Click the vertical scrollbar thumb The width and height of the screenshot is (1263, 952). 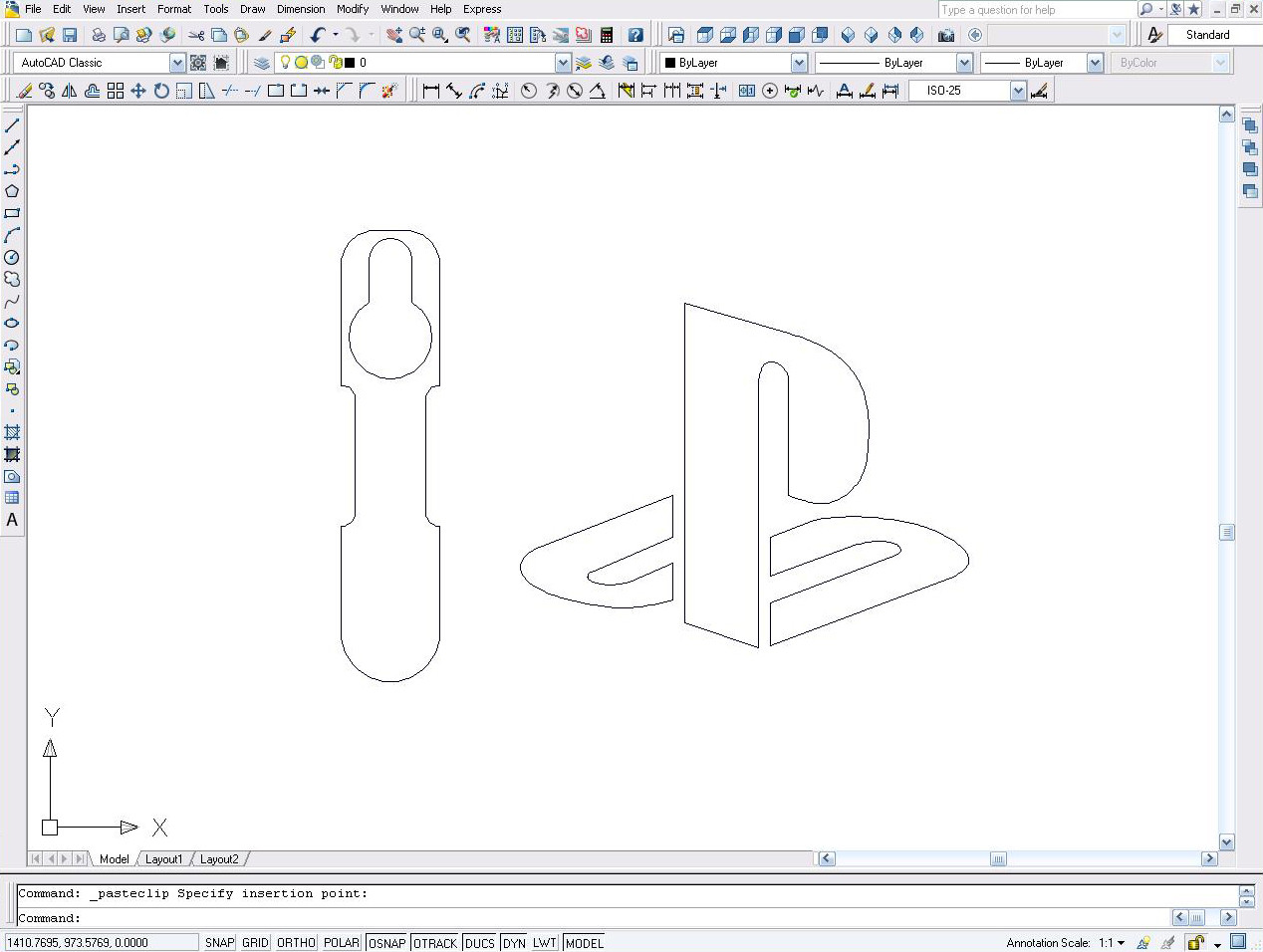coord(1227,533)
